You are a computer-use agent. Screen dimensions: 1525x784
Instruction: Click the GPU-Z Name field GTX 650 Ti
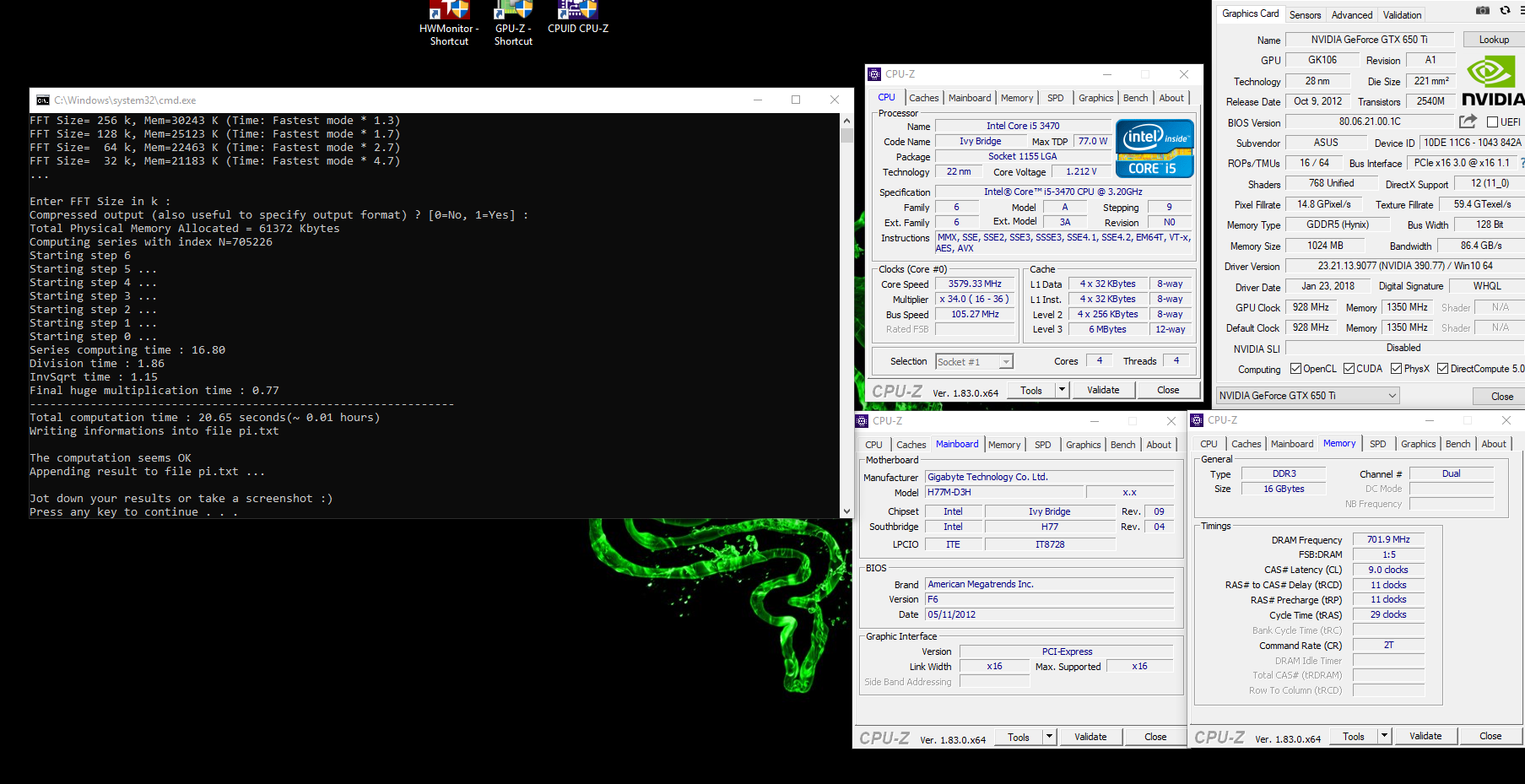coord(1369,40)
